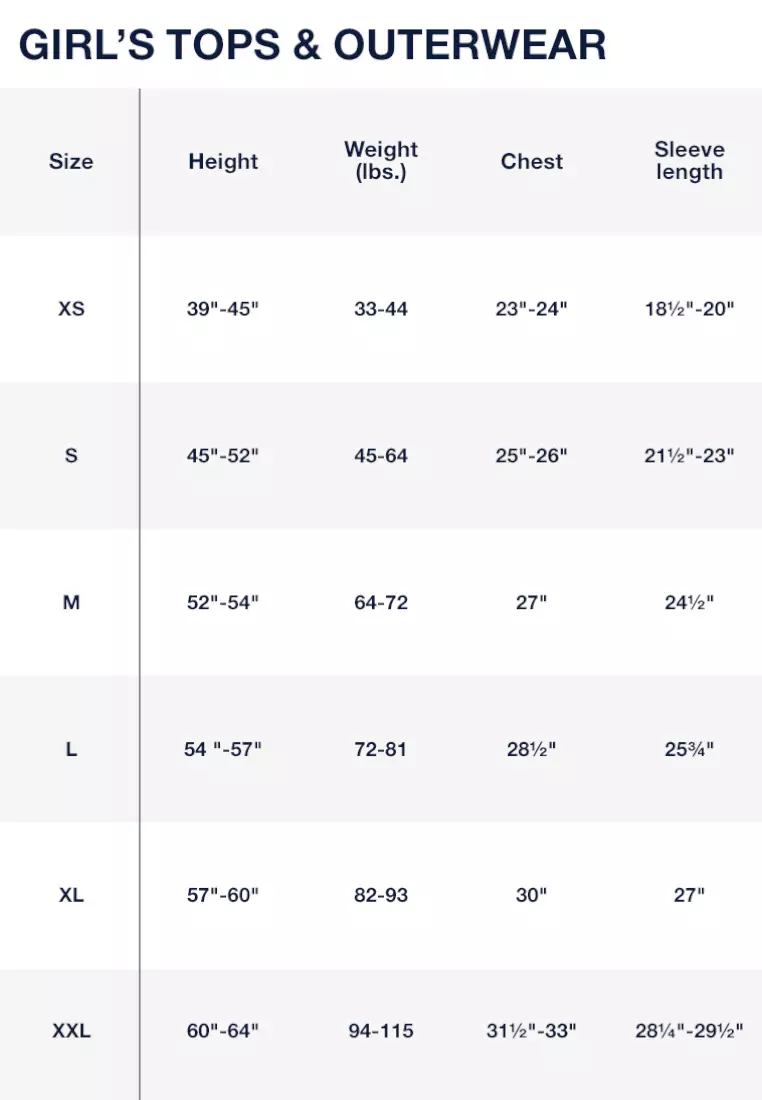Select the XXL chest value 31½"-33"

(x=532, y=1031)
